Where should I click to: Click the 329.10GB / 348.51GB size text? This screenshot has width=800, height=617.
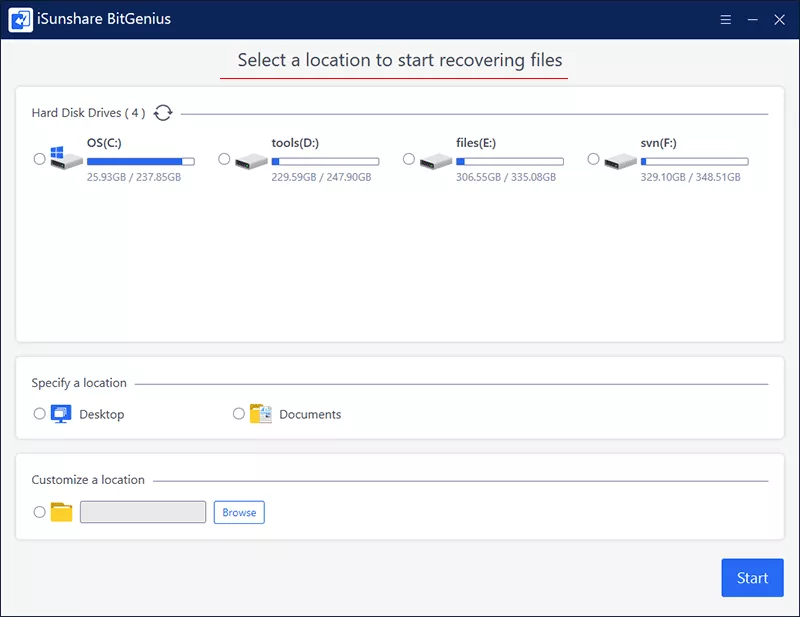(x=691, y=177)
